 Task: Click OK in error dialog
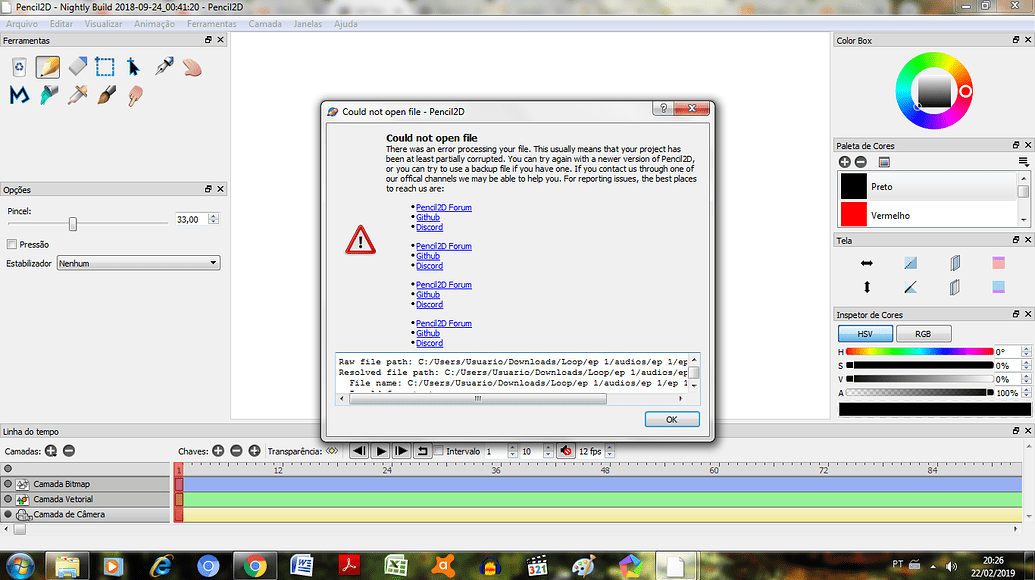(x=672, y=420)
